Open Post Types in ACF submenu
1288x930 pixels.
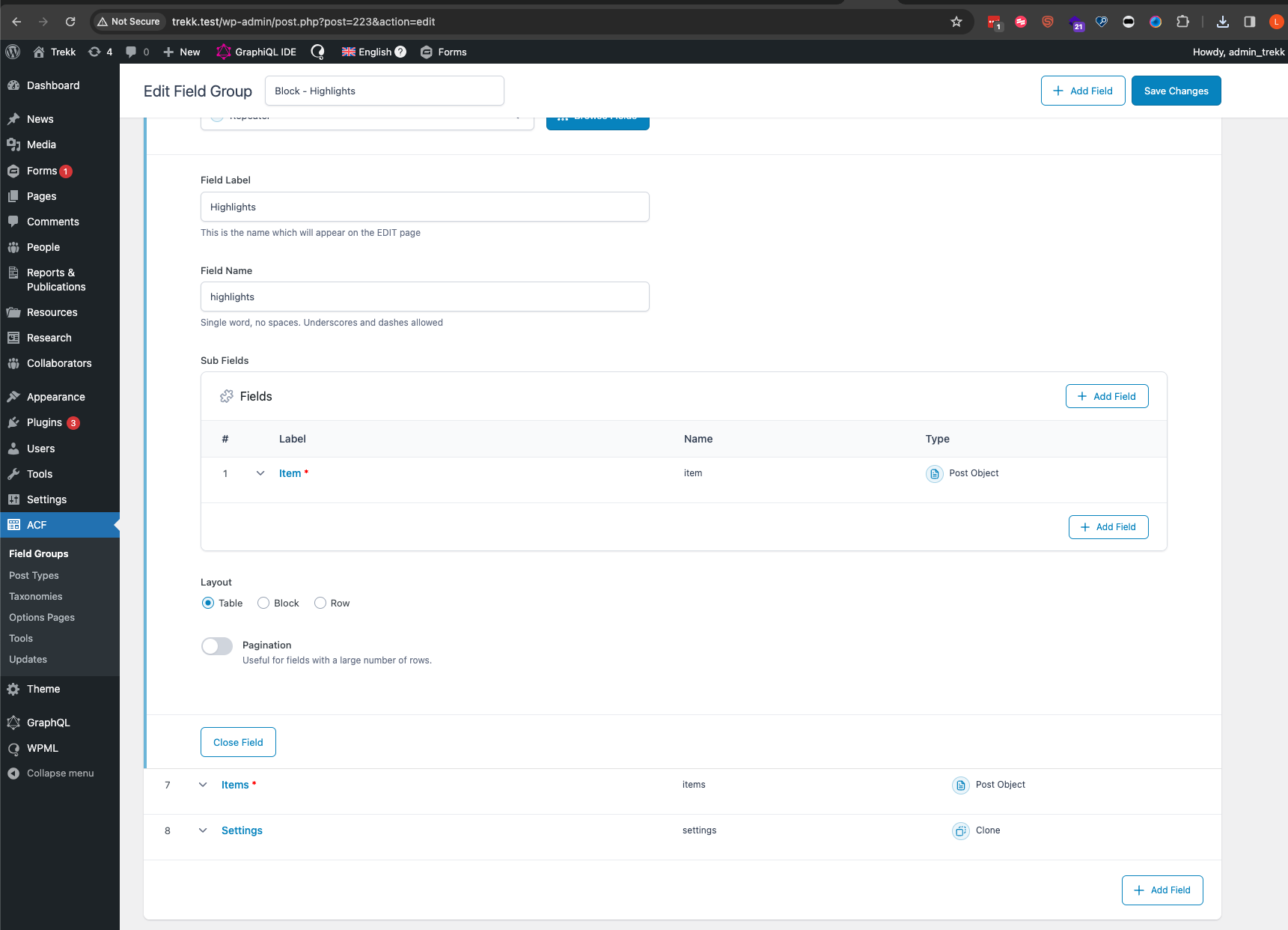34,575
